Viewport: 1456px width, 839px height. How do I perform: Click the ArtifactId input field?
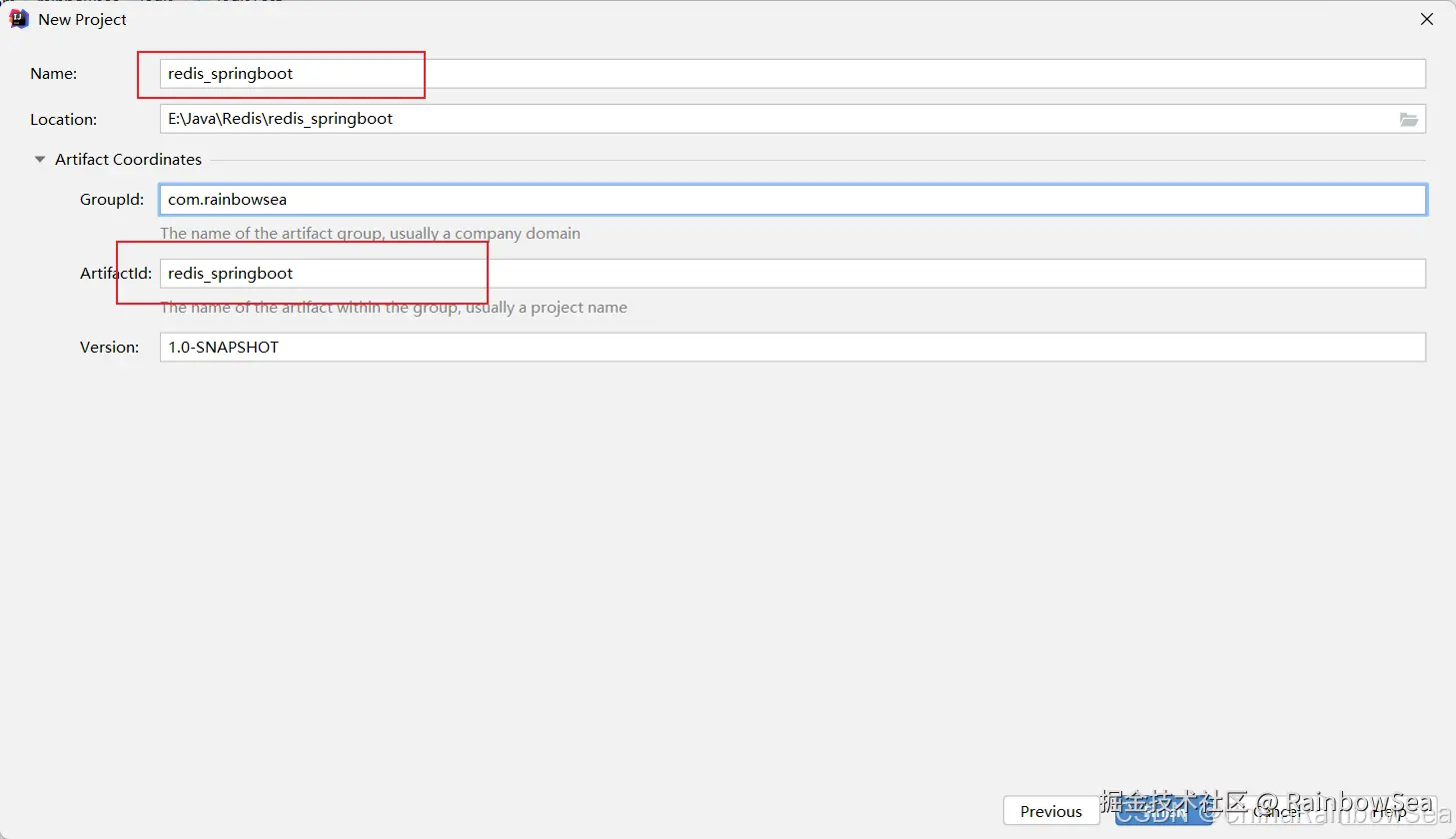792,274
